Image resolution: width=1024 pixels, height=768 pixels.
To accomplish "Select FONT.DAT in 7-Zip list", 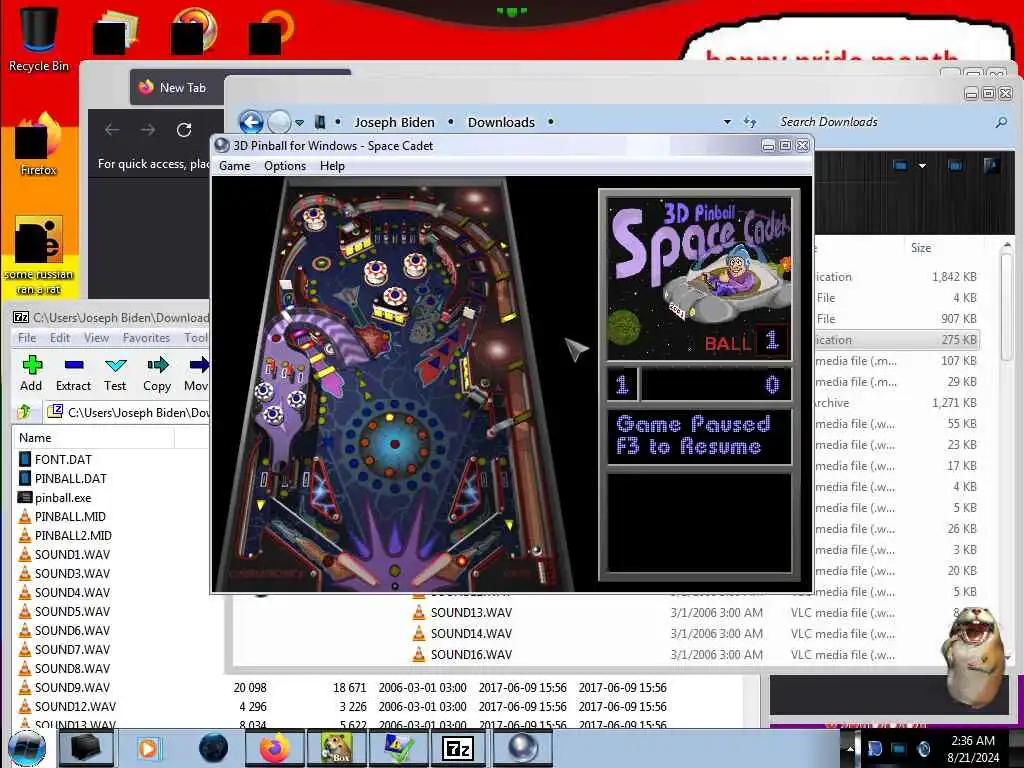I will pos(63,459).
